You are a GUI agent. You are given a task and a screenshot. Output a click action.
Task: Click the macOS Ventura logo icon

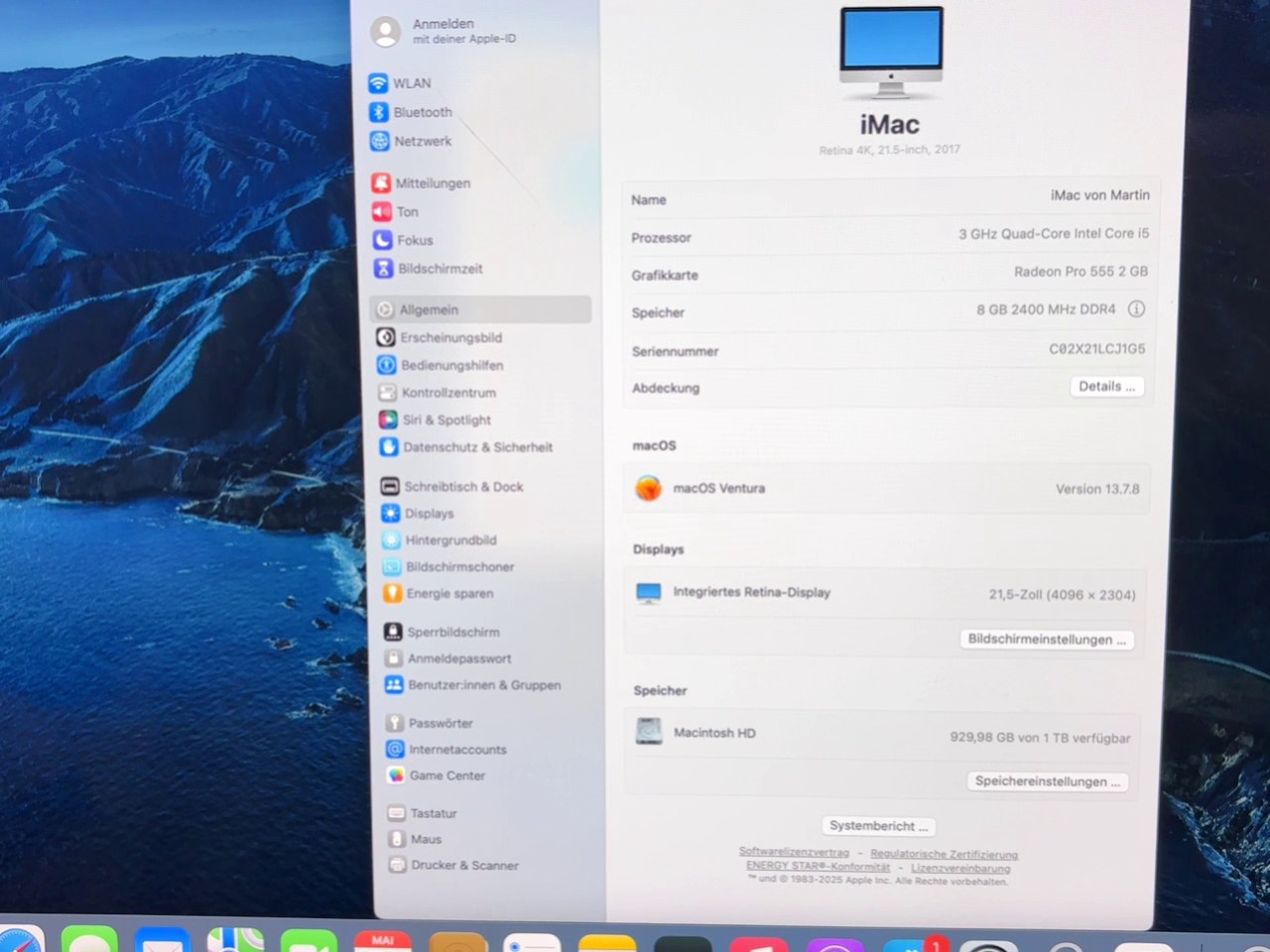tap(648, 488)
